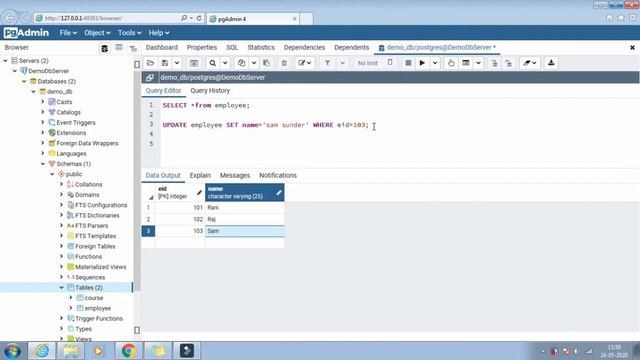Open the File menu
This screenshot has width=640, height=360.
[x=68, y=33]
